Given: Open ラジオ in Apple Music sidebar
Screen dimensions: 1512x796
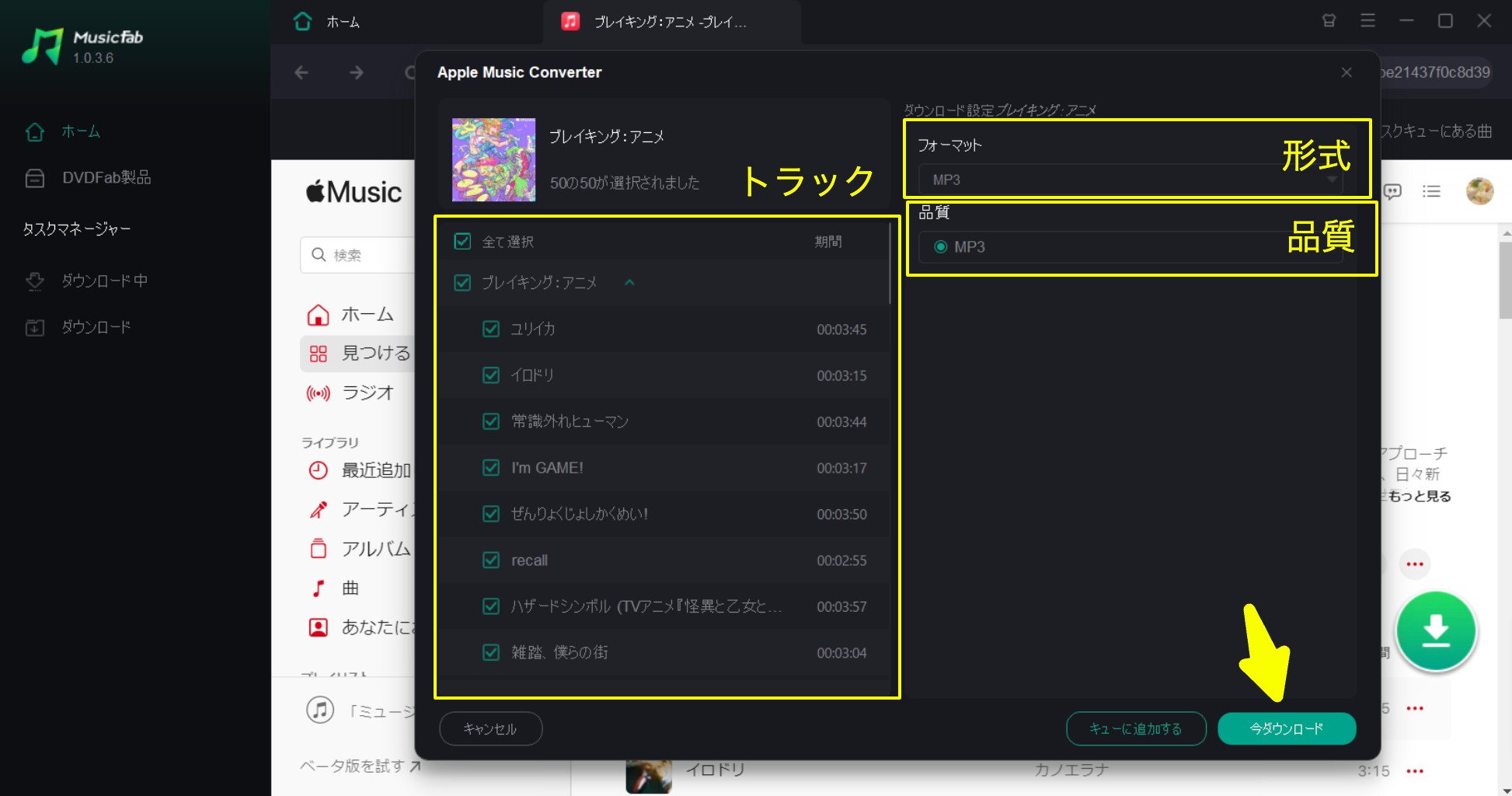Looking at the screenshot, I should 351,393.
